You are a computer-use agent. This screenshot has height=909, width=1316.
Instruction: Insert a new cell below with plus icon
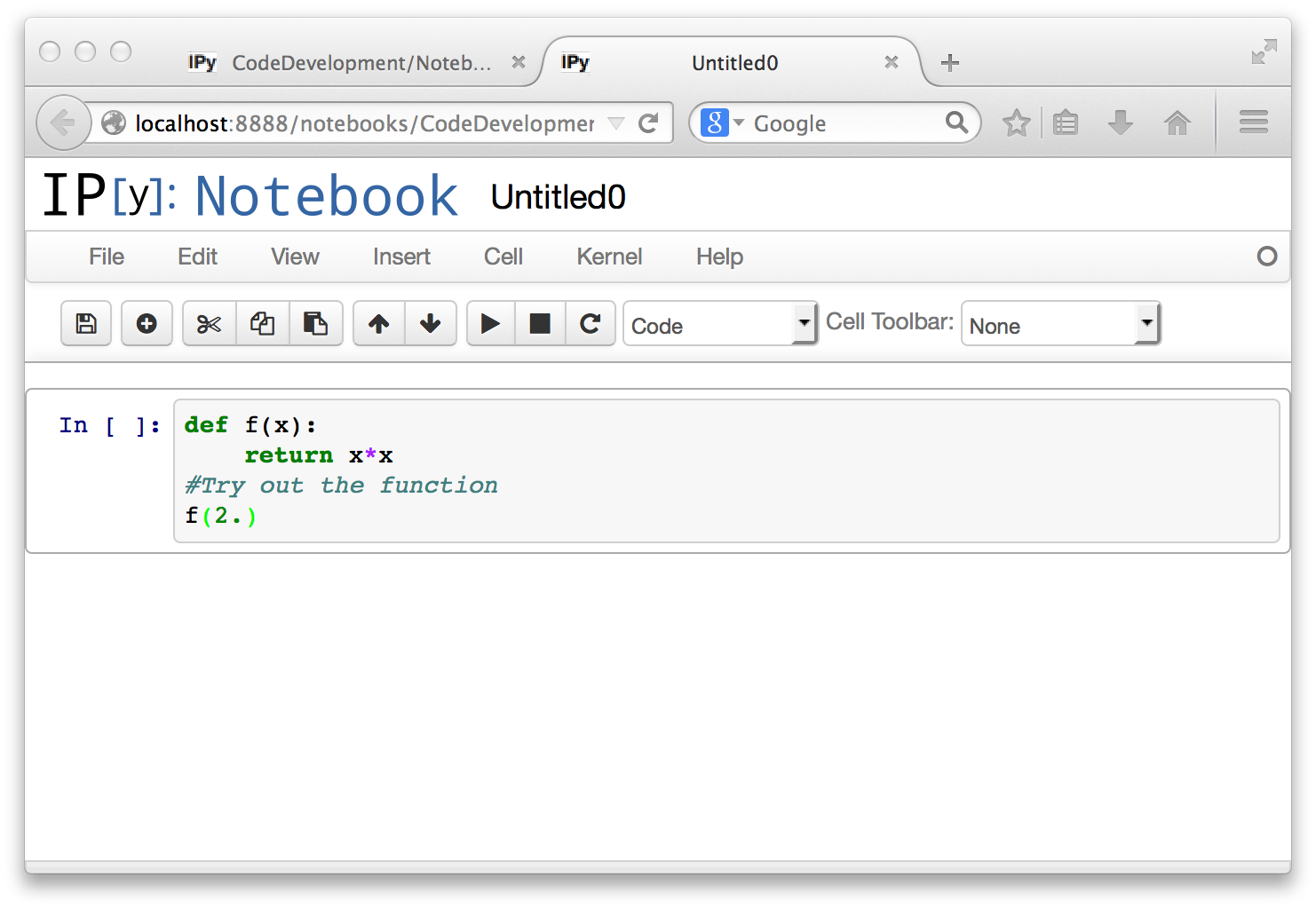coord(147,324)
